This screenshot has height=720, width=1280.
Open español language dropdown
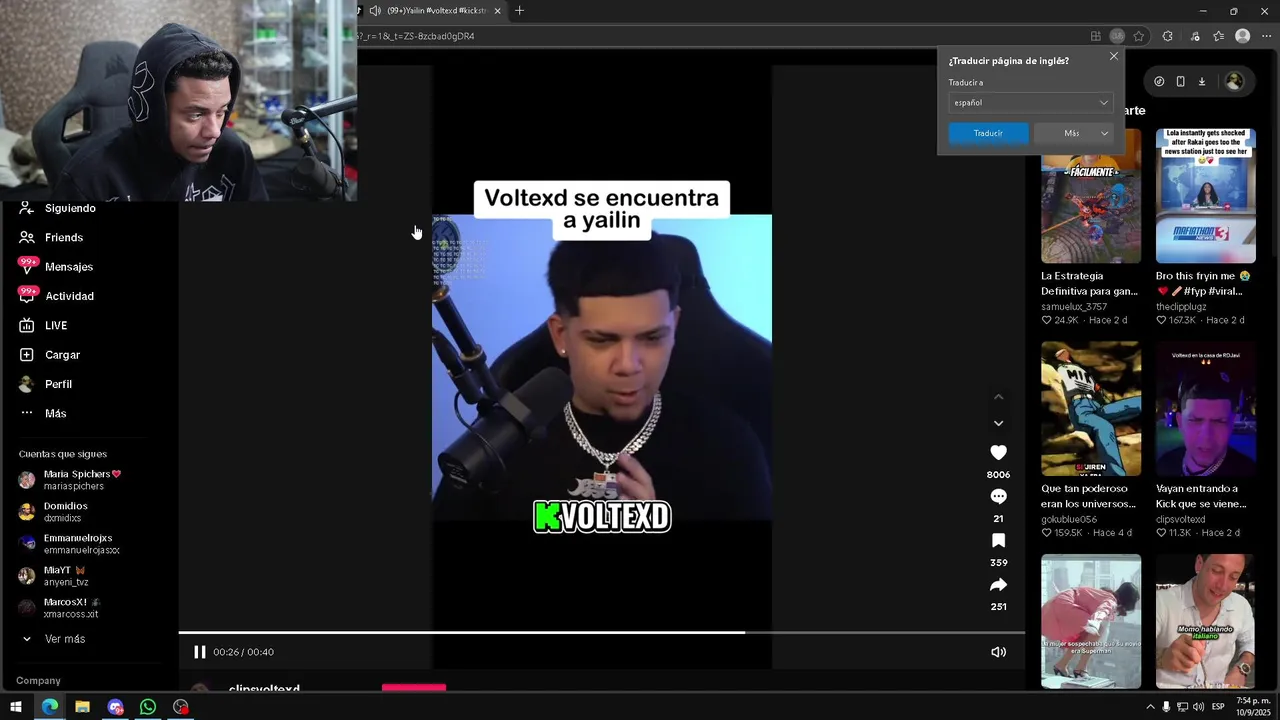point(1030,103)
